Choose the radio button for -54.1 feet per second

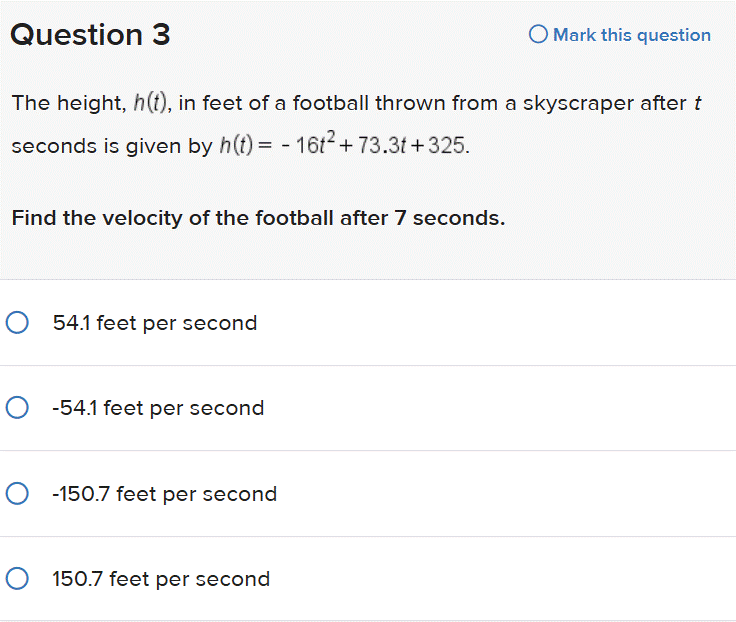16,408
